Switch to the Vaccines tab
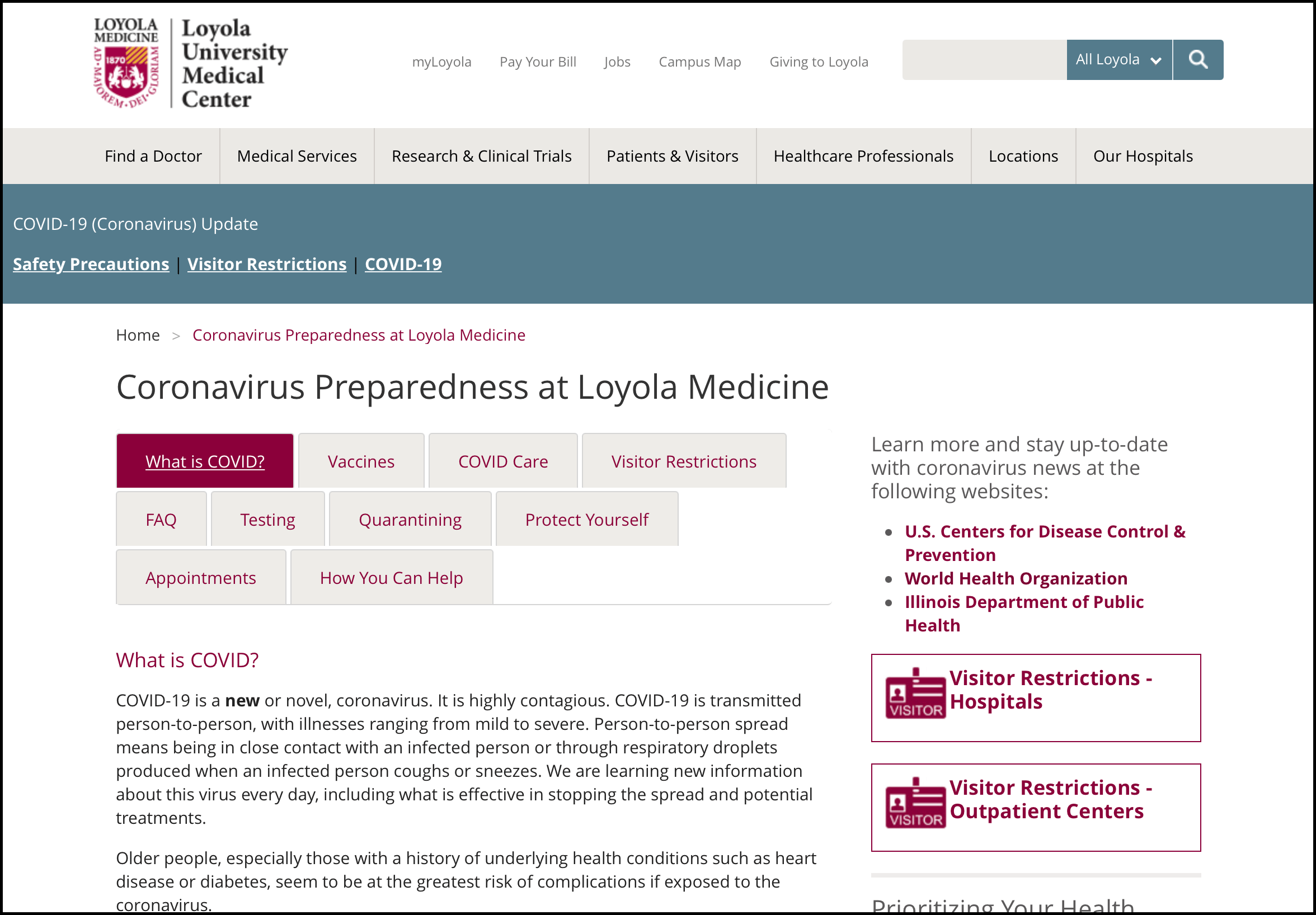The image size is (1316, 915). pos(361,461)
